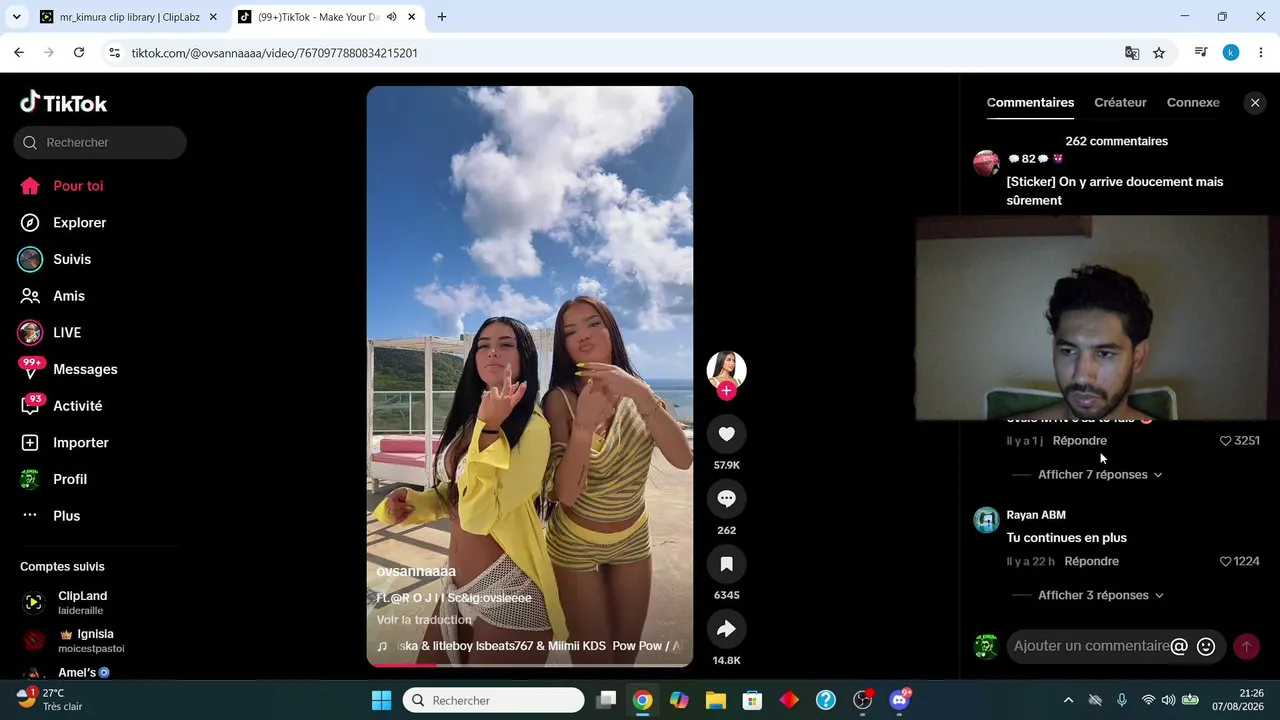
Task: Open Messages inbox
Action: pos(68,369)
